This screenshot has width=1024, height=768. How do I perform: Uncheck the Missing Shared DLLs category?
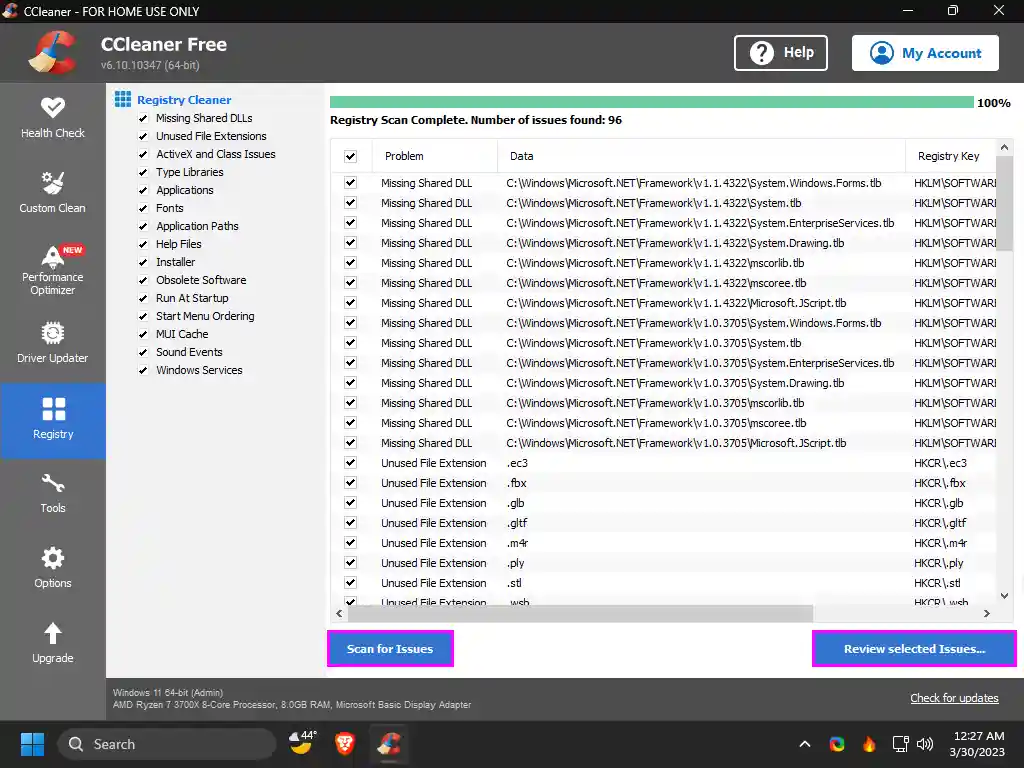coord(142,118)
